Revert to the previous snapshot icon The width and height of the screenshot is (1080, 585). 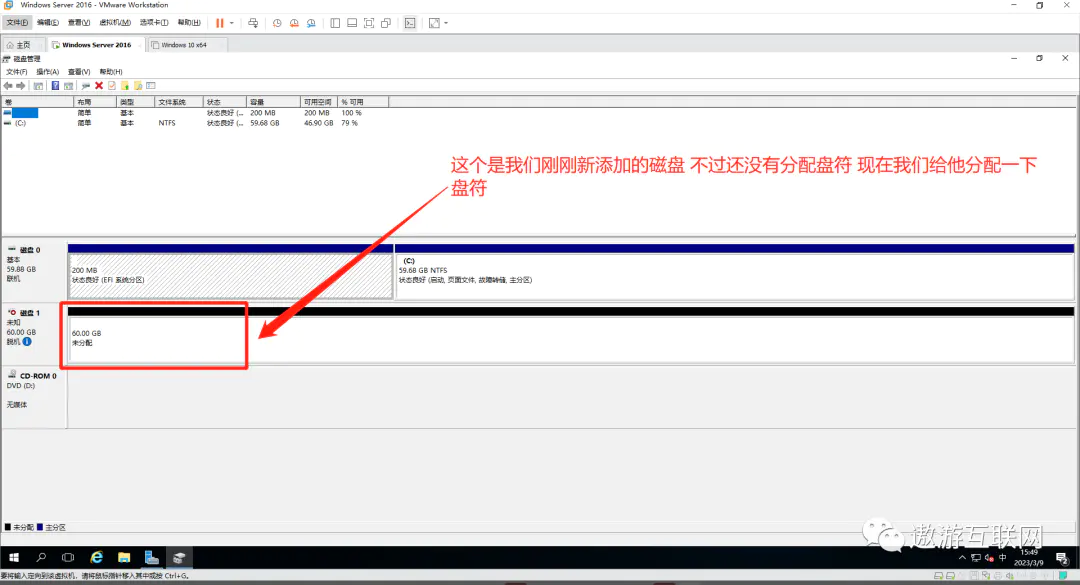294,23
